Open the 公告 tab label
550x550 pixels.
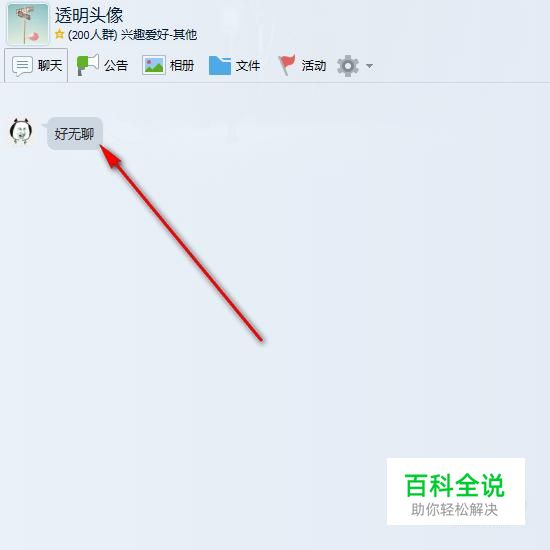pos(116,66)
